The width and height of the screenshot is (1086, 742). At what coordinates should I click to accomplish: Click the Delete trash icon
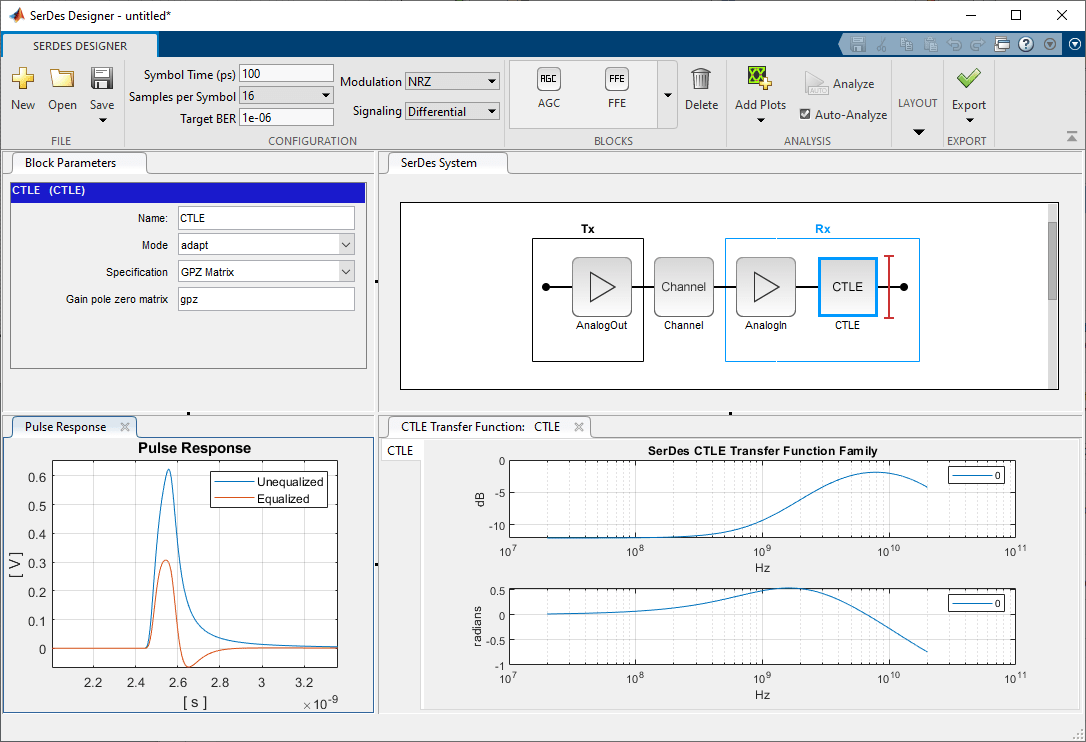pyautogui.click(x=701, y=78)
